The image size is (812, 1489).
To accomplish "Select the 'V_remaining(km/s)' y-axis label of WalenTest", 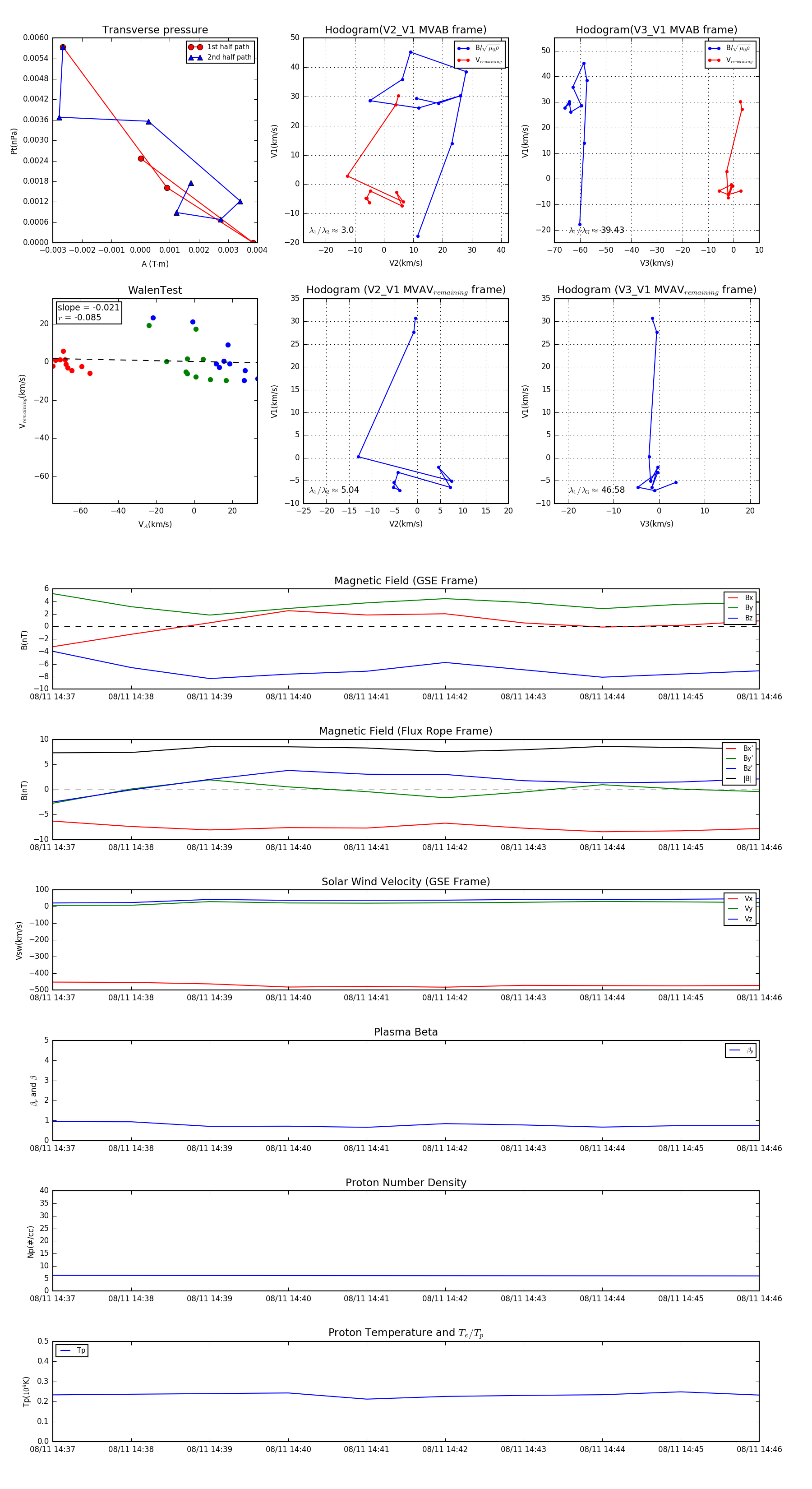I will 22,401.
